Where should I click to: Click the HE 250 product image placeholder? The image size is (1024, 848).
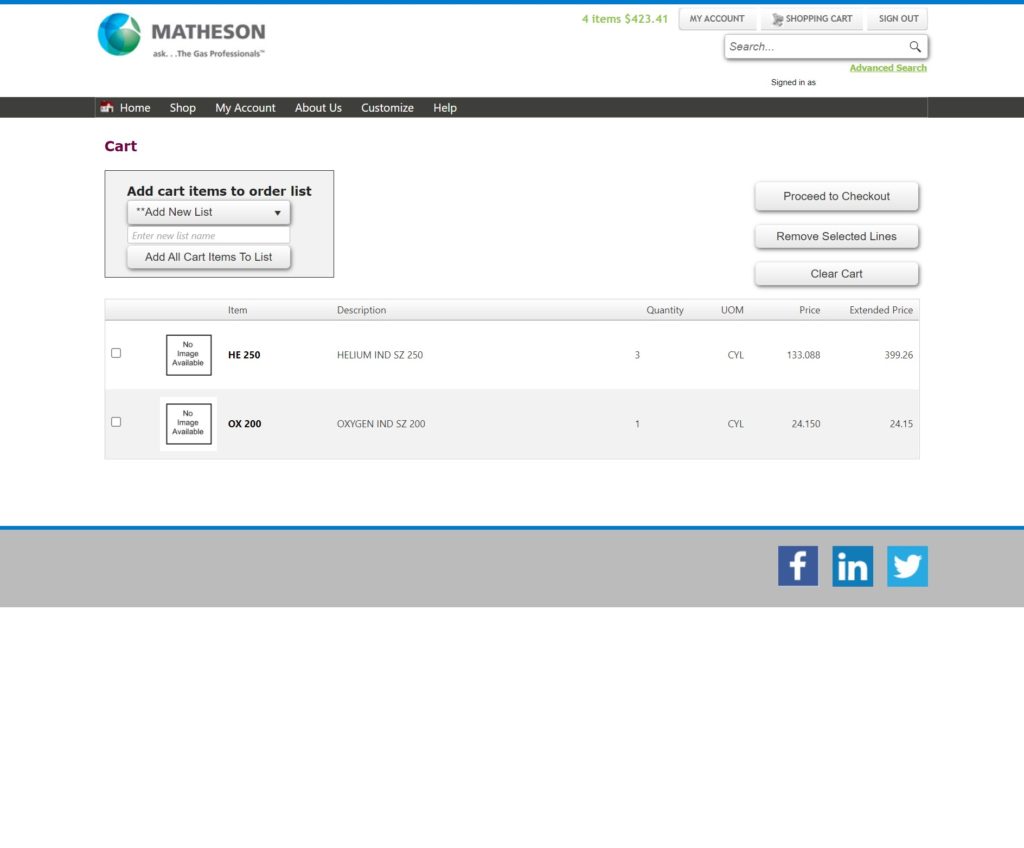tap(188, 355)
